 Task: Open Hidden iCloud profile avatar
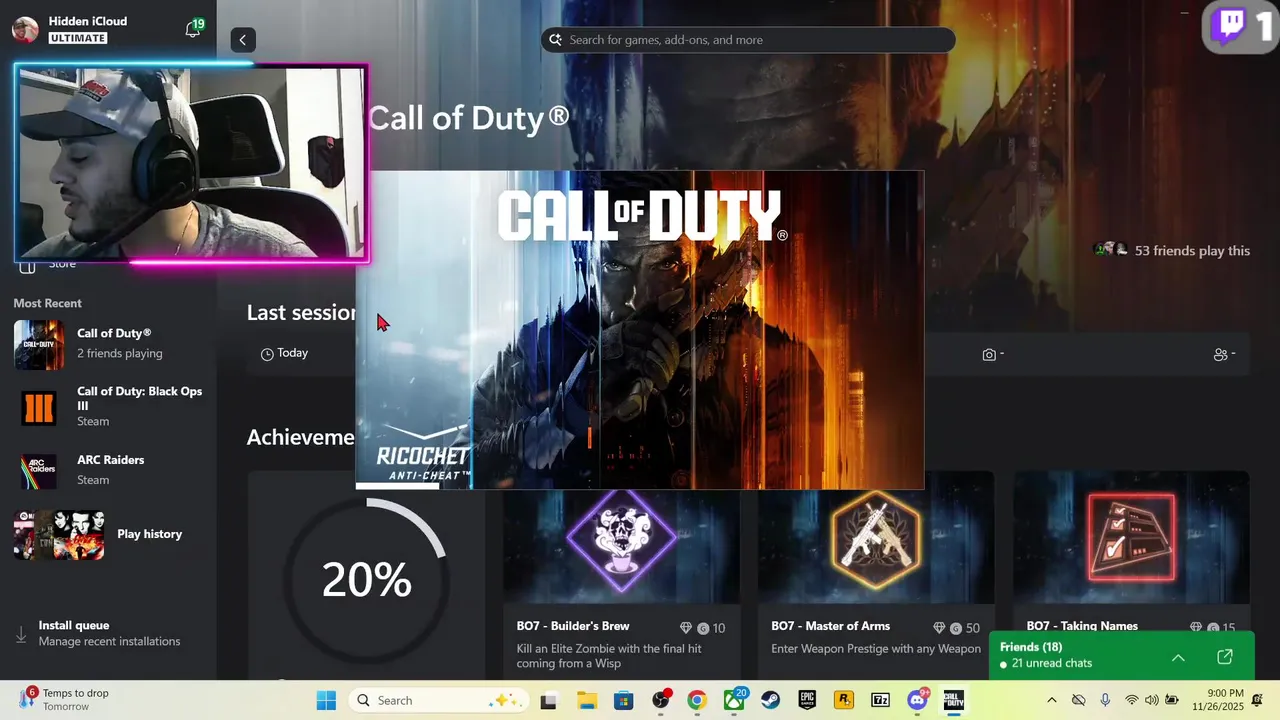click(x=25, y=29)
